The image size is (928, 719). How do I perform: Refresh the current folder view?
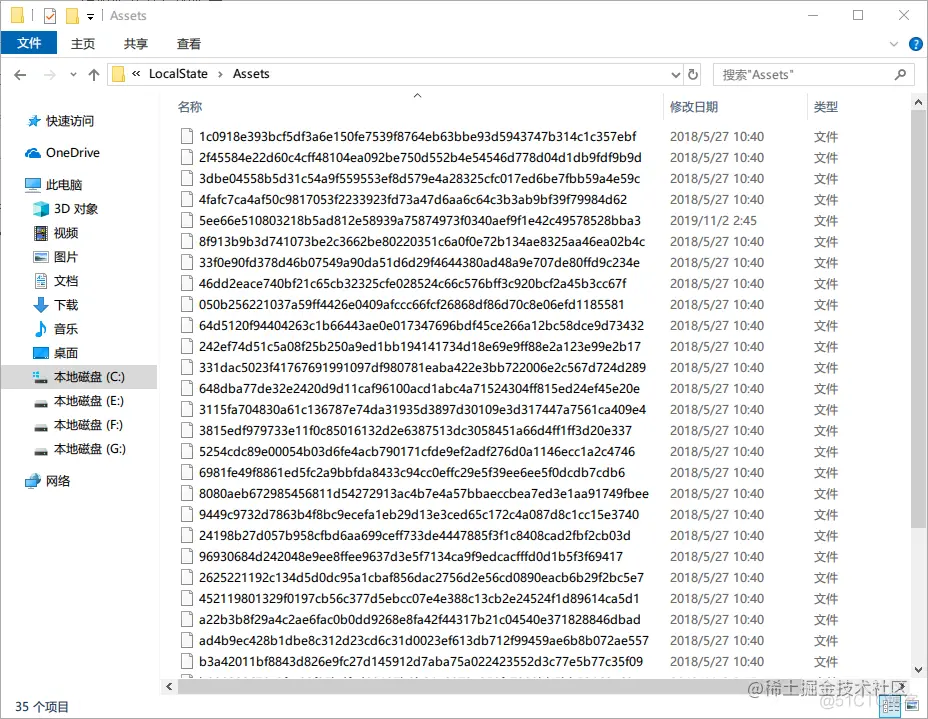(692, 75)
